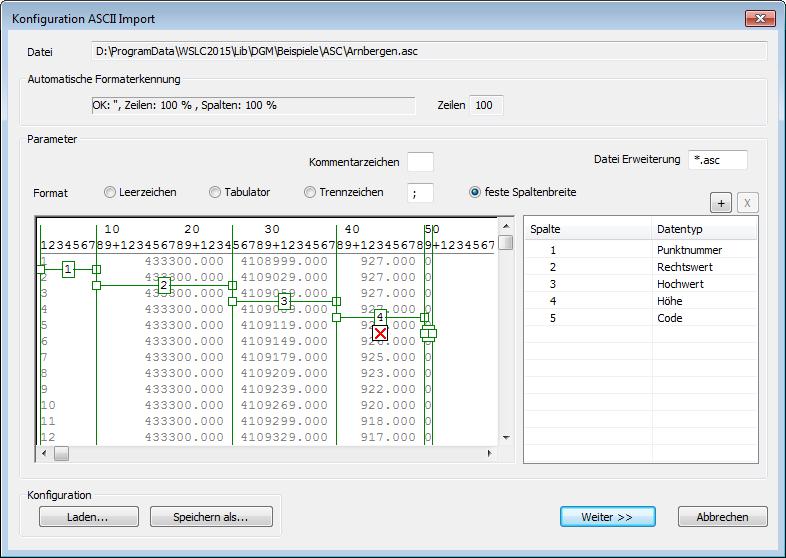This screenshot has height=558, width=786.
Task: Select the Tabulator format option
Action: click(x=215, y=192)
